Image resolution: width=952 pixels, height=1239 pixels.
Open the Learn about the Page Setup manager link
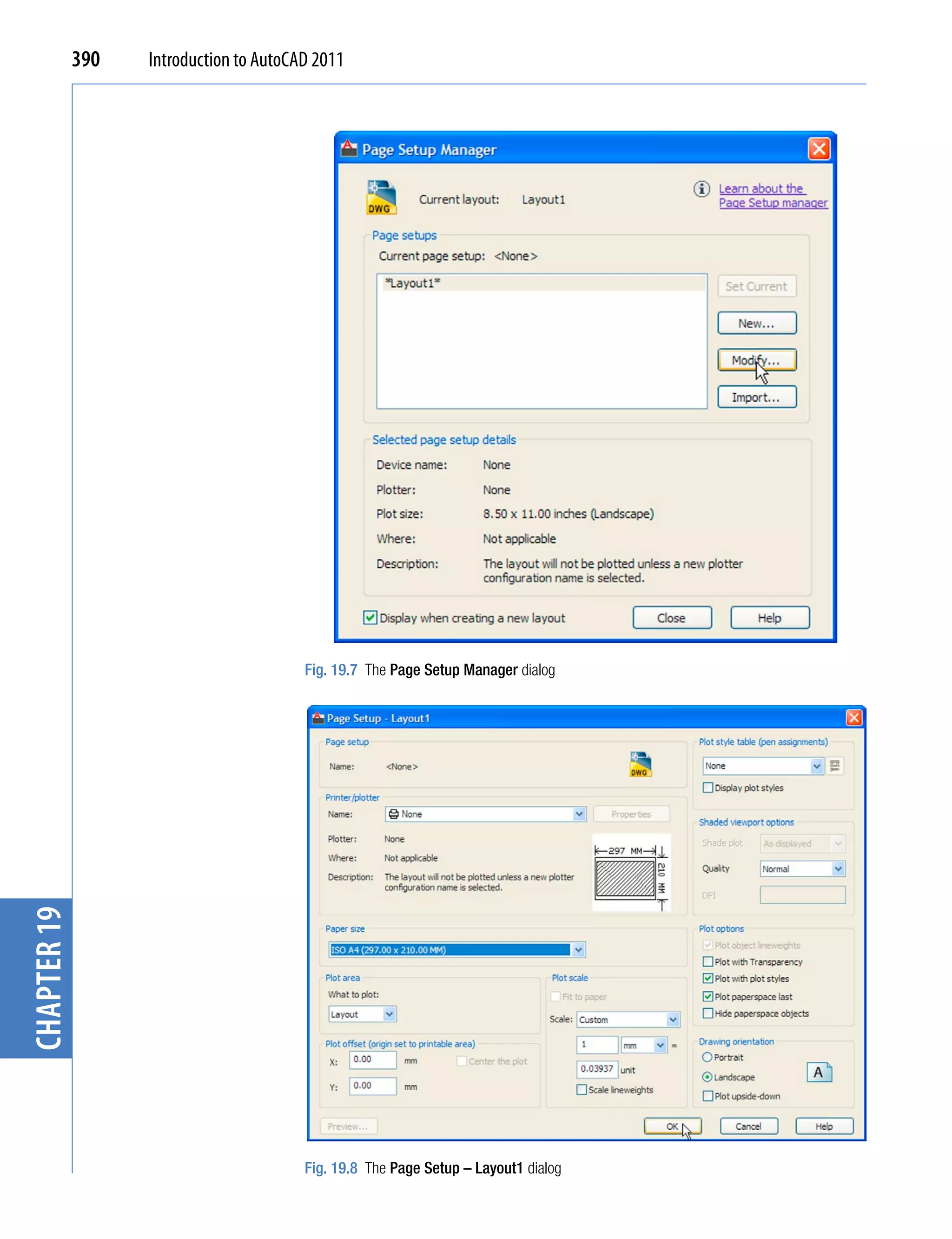(773, 196)
